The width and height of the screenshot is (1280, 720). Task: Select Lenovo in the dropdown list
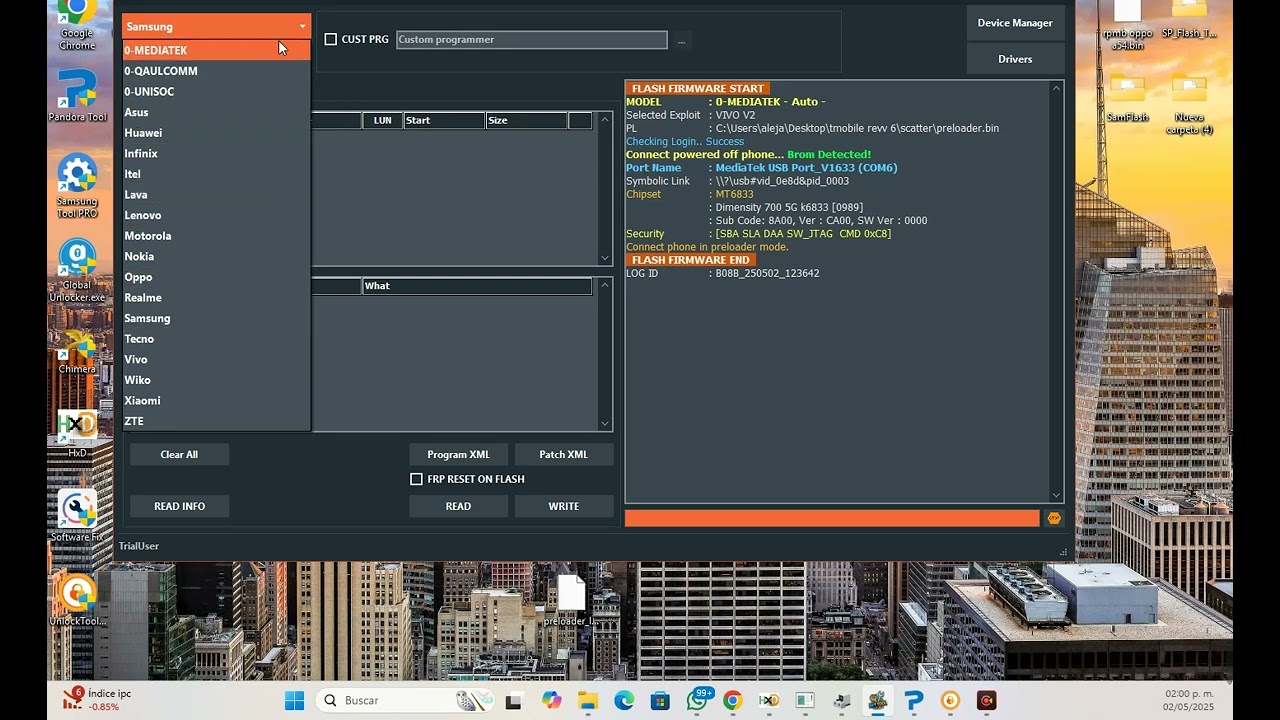[x=216, y=215]
